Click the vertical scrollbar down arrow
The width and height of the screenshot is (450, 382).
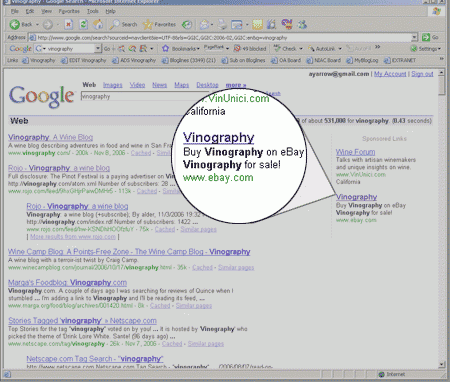click(442, 364)
